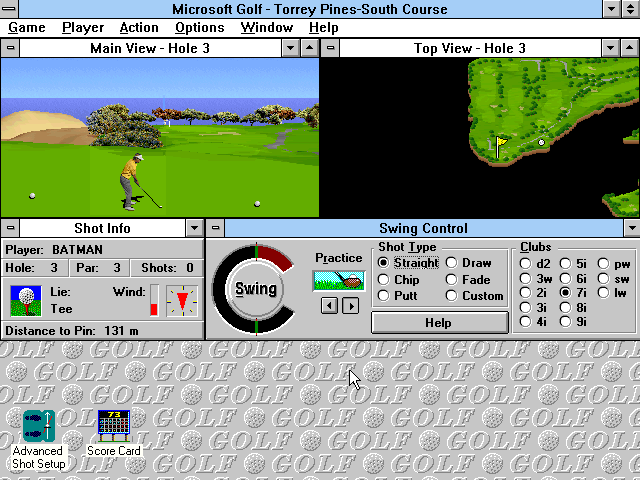The width and height of the screenshot is (640, 480).
Task: Restore the Microsoft Golf application window size
Action: (x=631, y=9)
